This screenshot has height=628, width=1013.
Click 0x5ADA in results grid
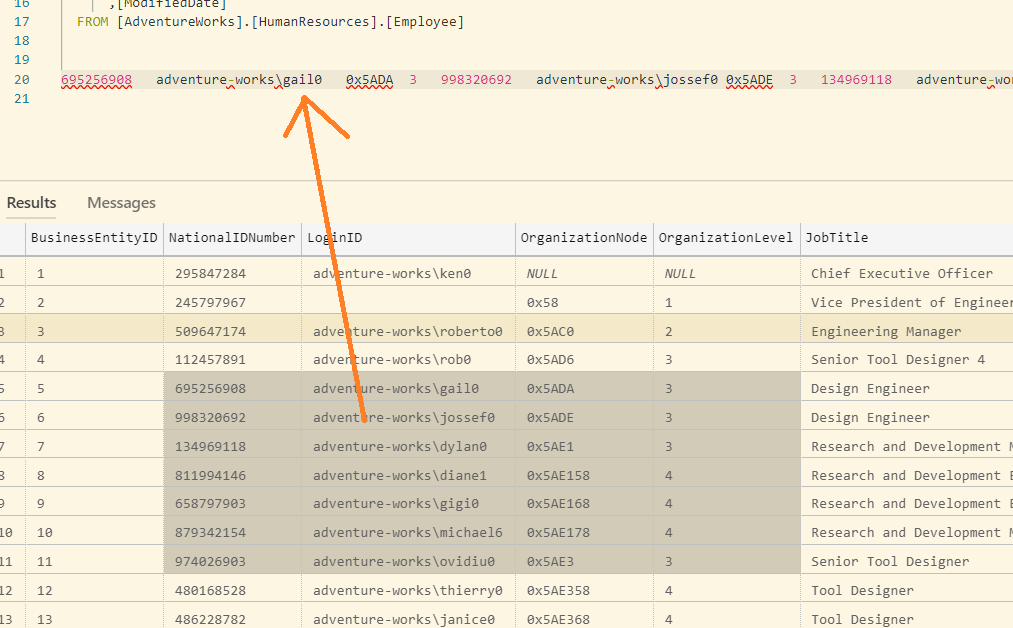point(585,388)
